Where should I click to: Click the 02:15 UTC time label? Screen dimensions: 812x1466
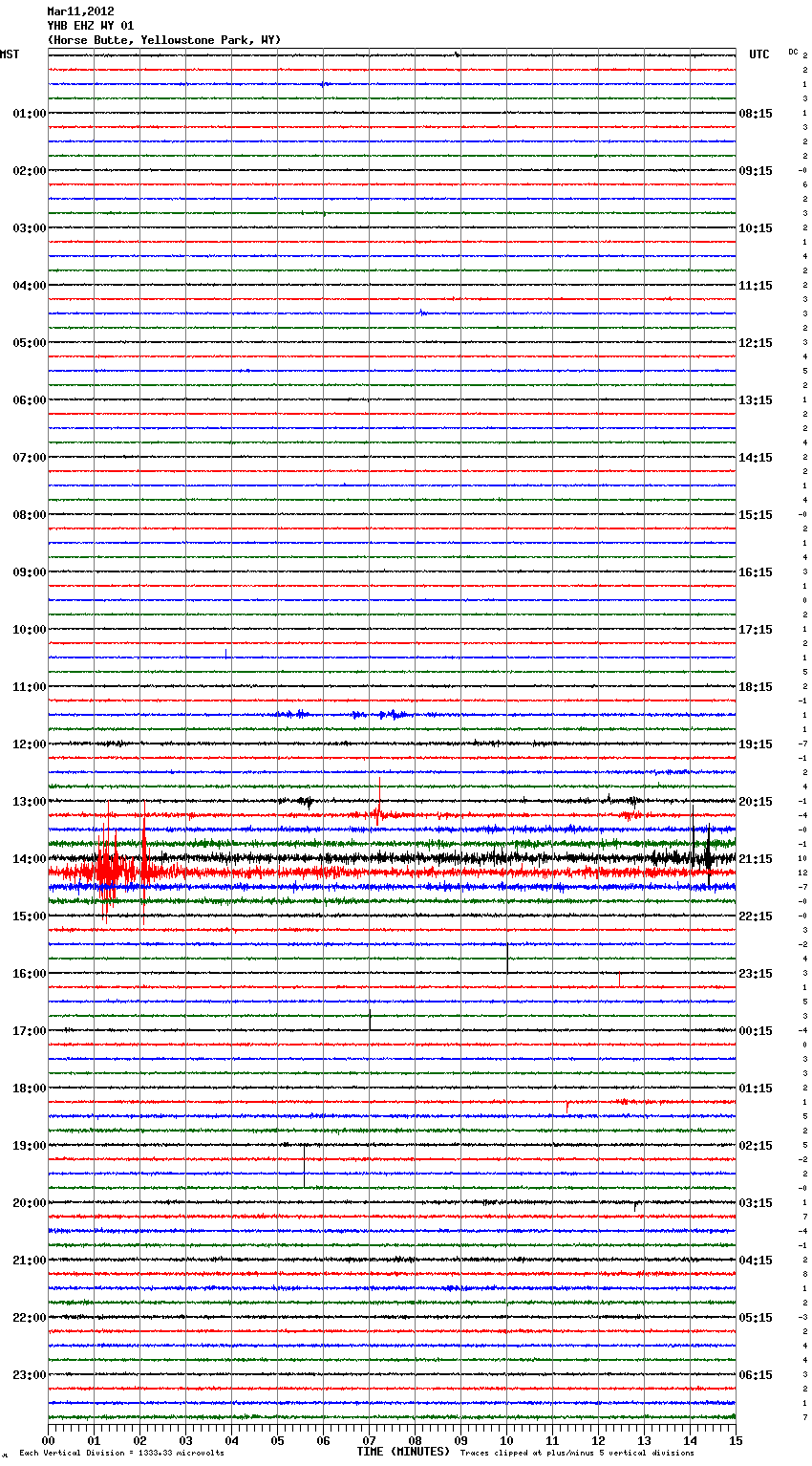pos(756,1146)
